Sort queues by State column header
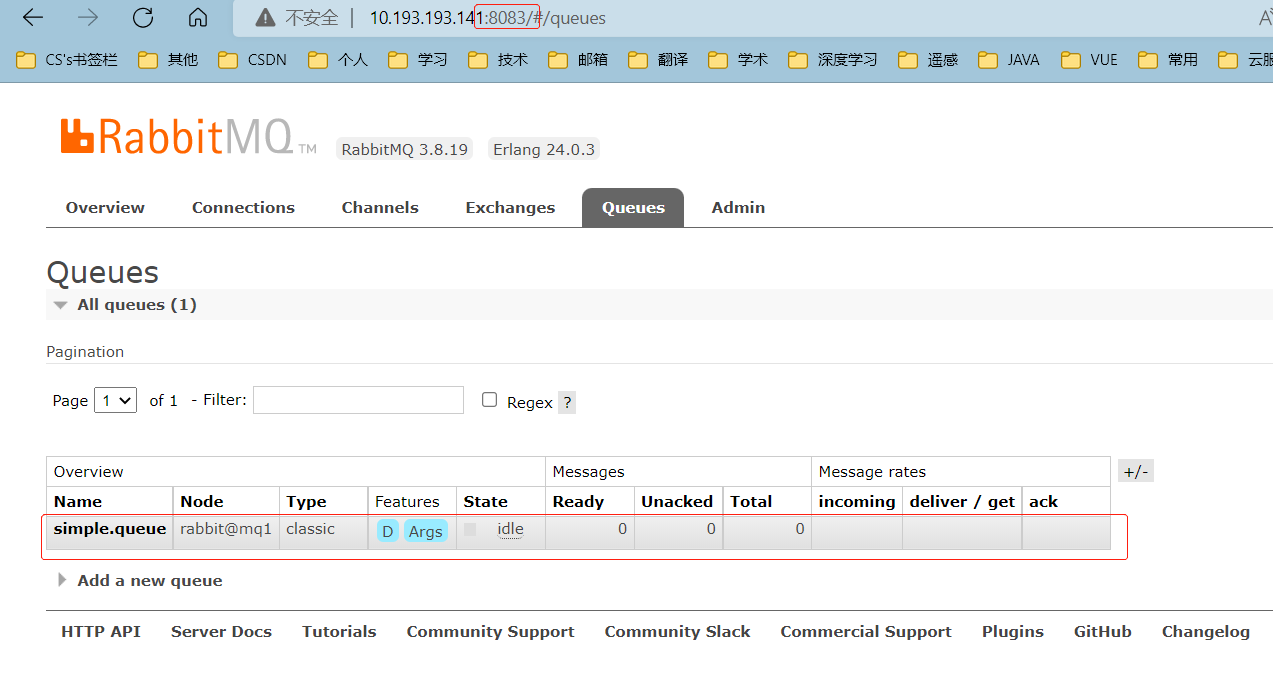Screen dimensions: 1273x696 pyautogui.click(x=486, y=502)
